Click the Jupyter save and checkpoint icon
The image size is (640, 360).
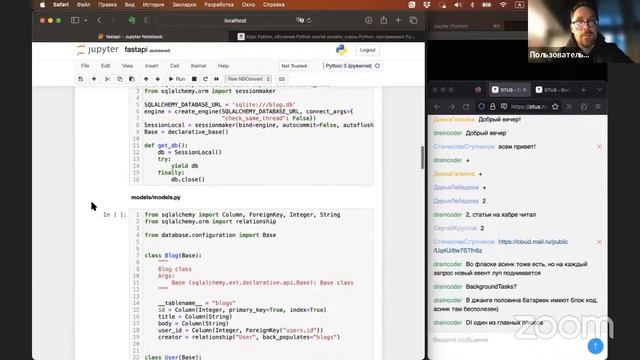pyautogui.click(x=80, y=79)
